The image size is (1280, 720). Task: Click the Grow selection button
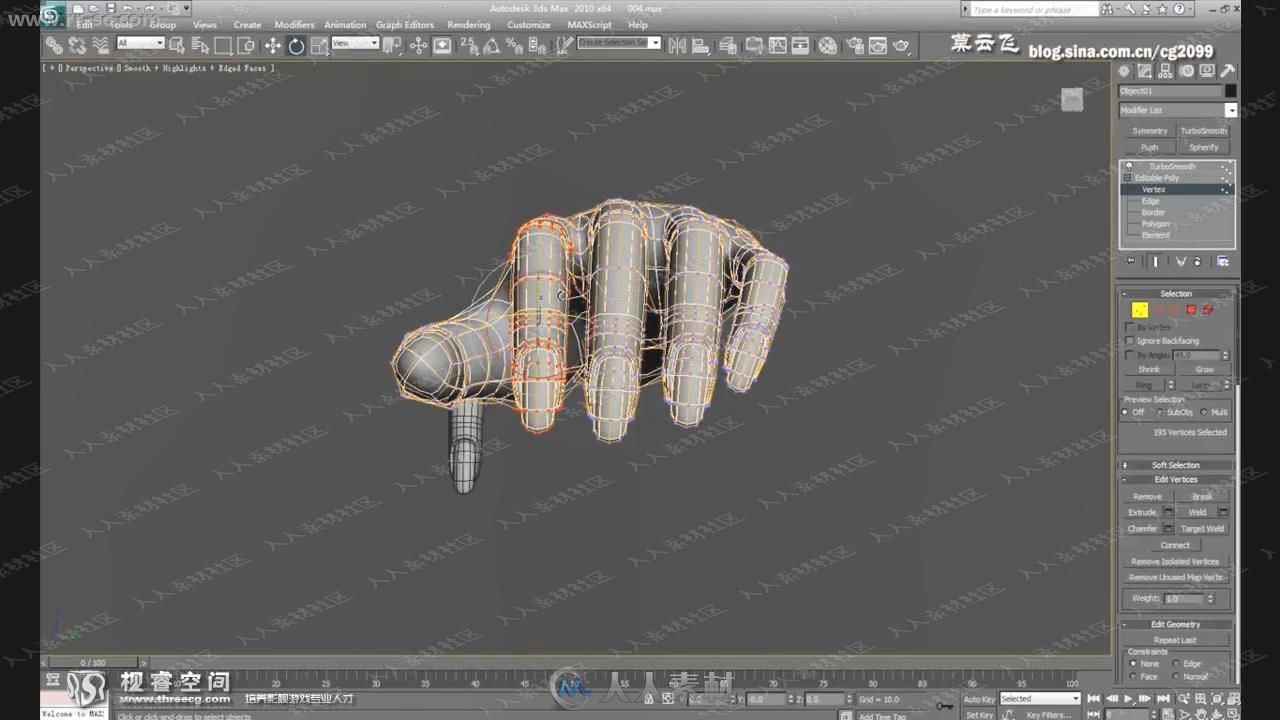(x=1204, y=369)
